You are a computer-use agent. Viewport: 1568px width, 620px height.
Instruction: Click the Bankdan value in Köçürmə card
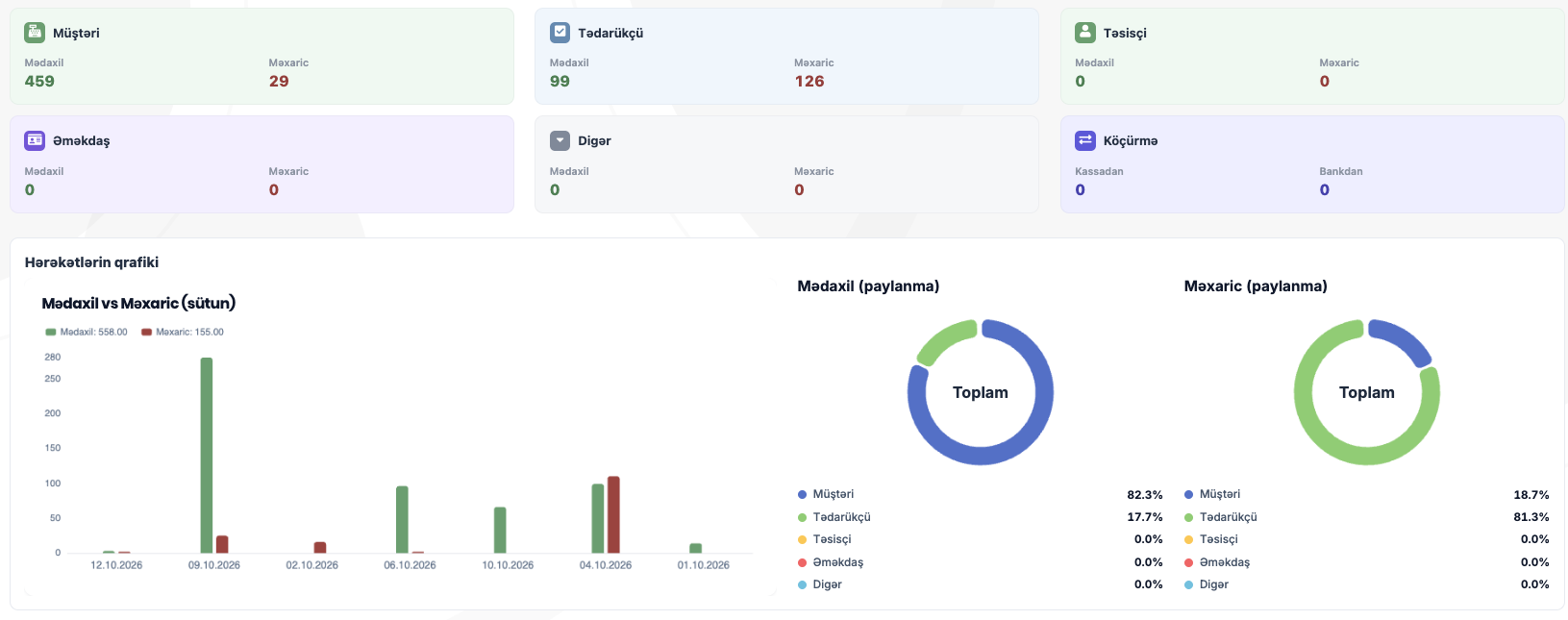pos(1325,190)
